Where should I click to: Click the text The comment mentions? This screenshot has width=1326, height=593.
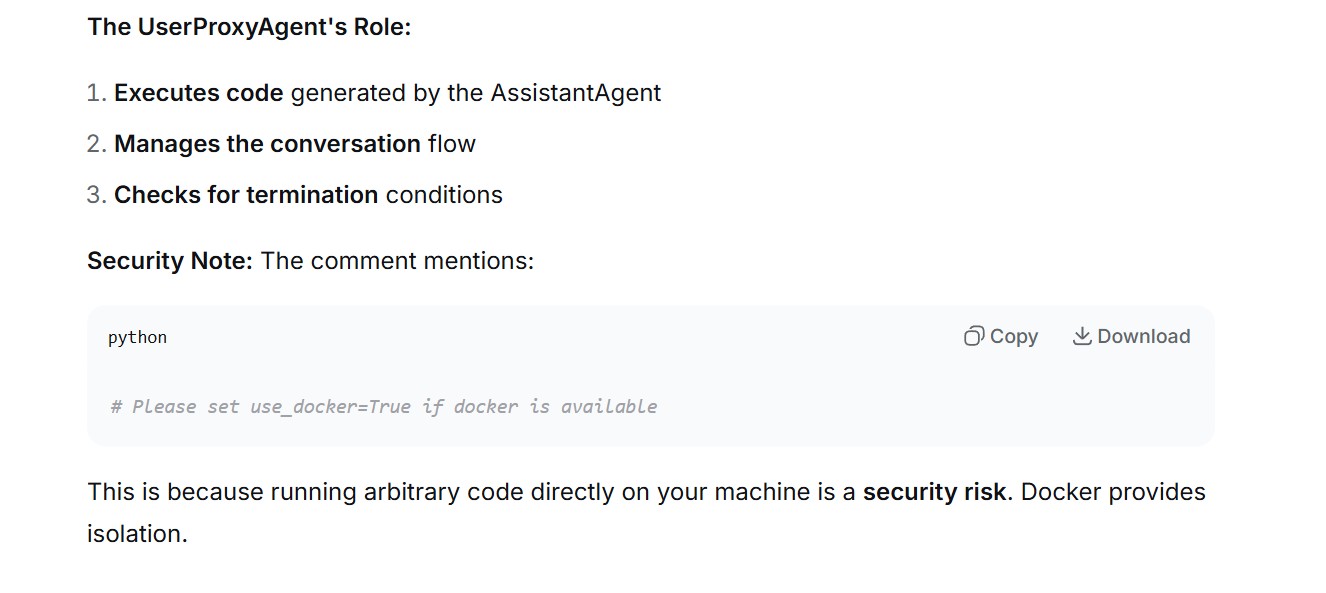click(x=397, y=261)
